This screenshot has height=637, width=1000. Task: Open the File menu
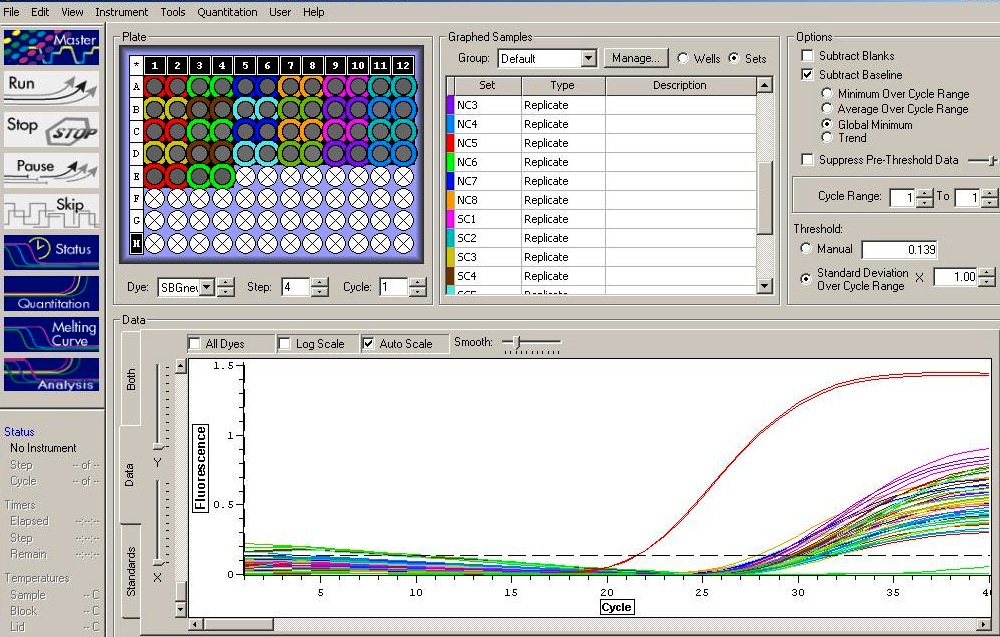tap(11, 11)
